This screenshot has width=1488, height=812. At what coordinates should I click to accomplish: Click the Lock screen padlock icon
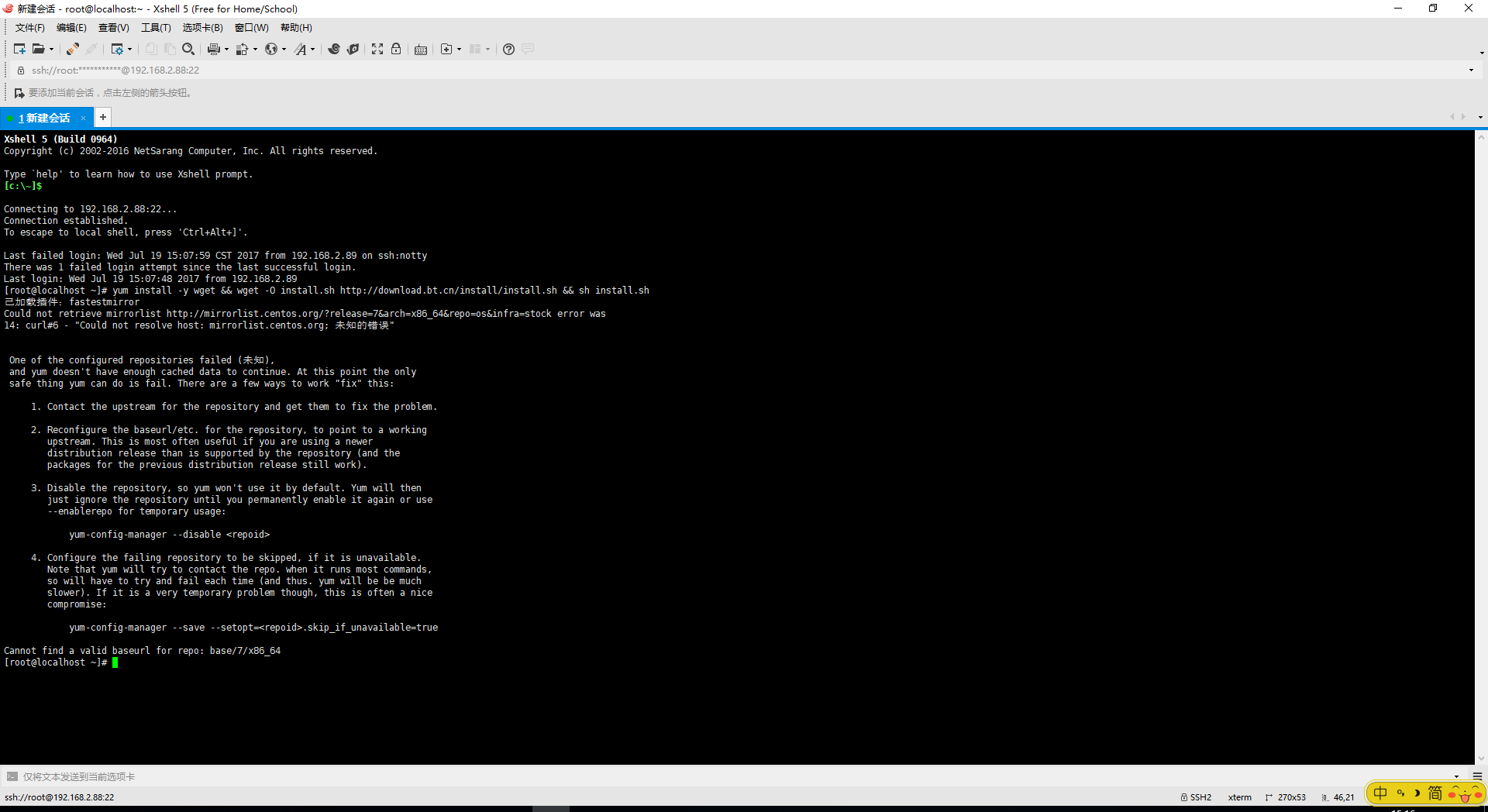[x=396, y=49]
